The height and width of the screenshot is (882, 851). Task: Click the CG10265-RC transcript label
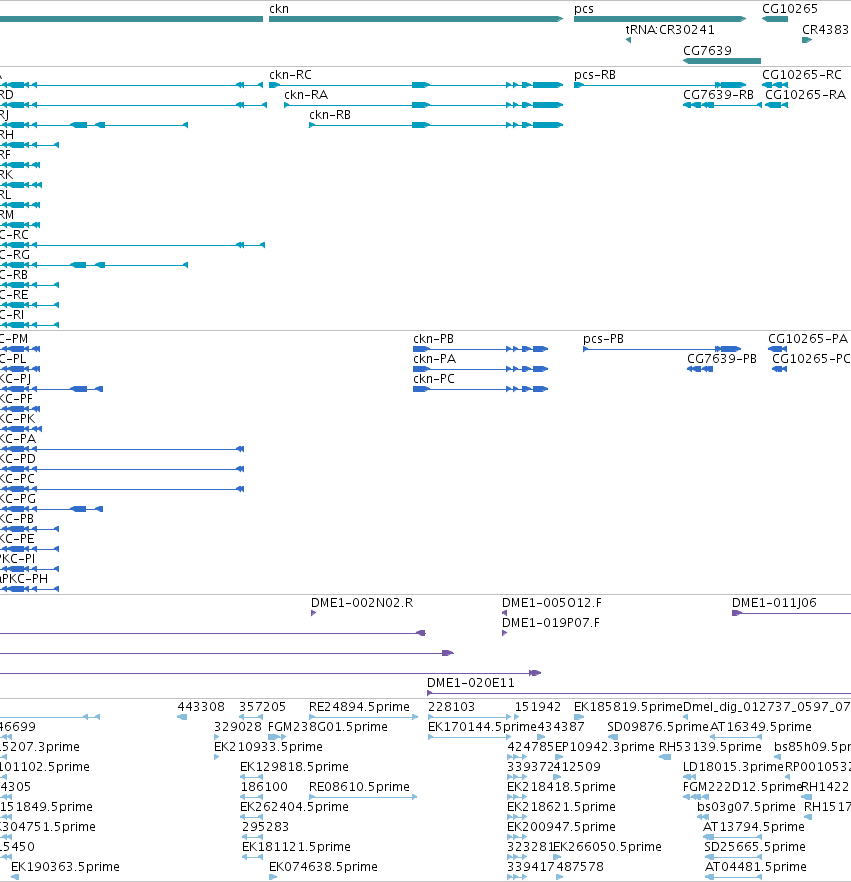point(802,75)
